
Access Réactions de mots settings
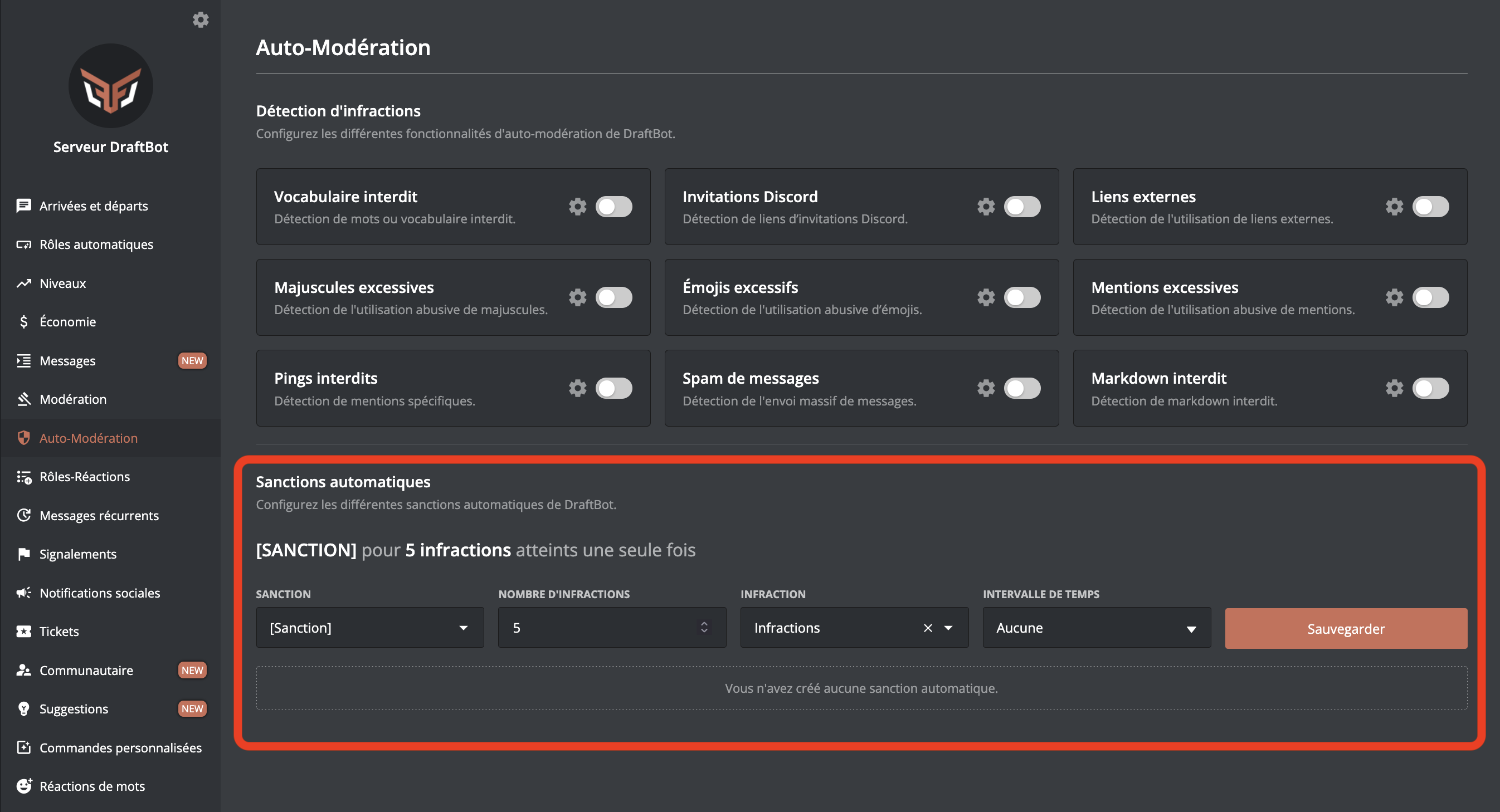pos(92,786)
